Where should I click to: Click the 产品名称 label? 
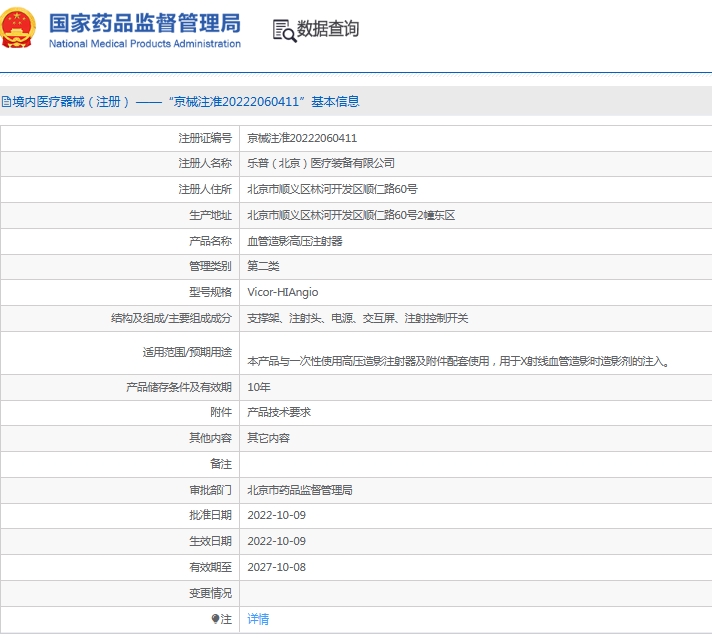click(x=211, y=241)
